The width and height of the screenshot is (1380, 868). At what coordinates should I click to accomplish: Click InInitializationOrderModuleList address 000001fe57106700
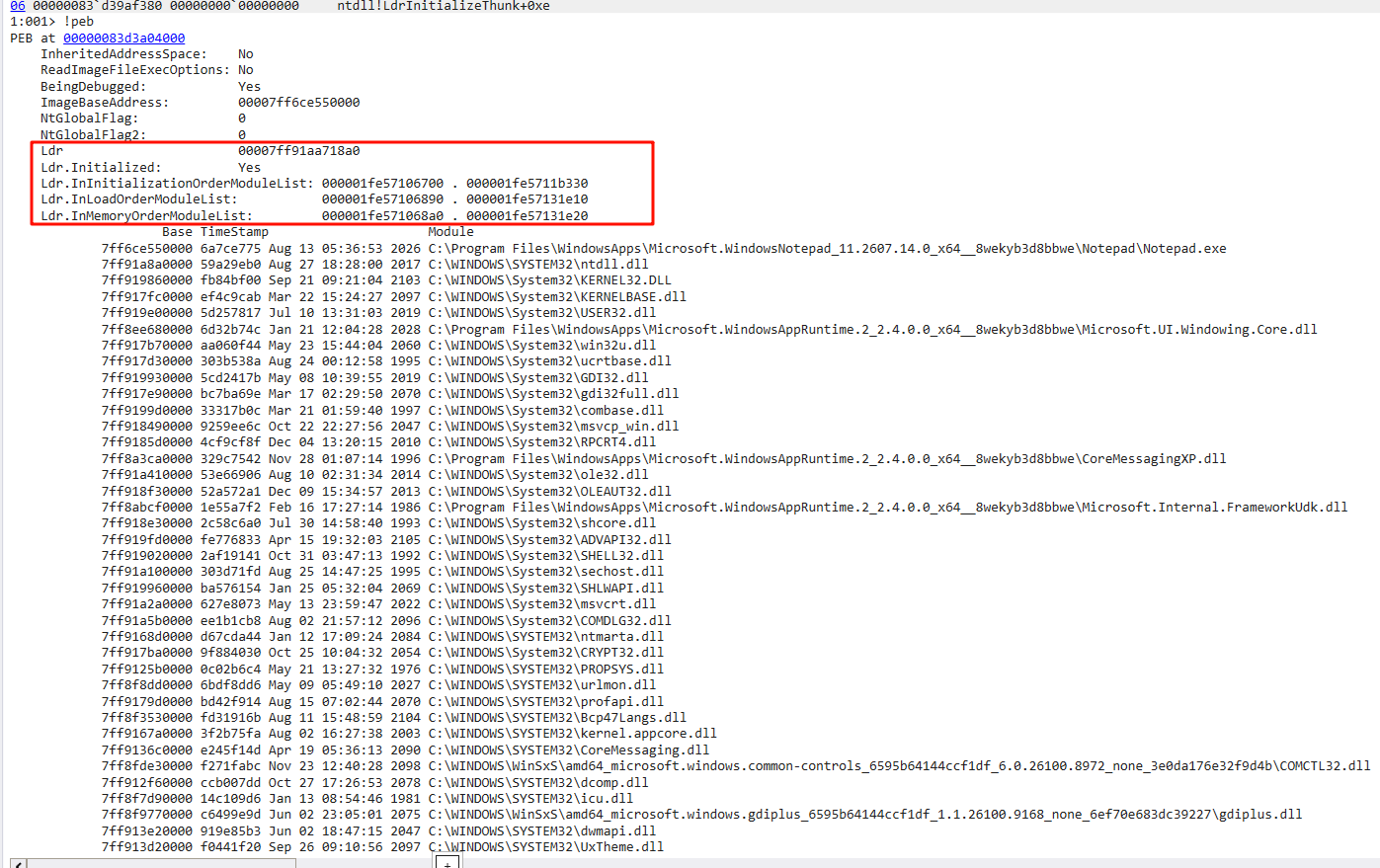pyautogui.click(x=382, y=184)
